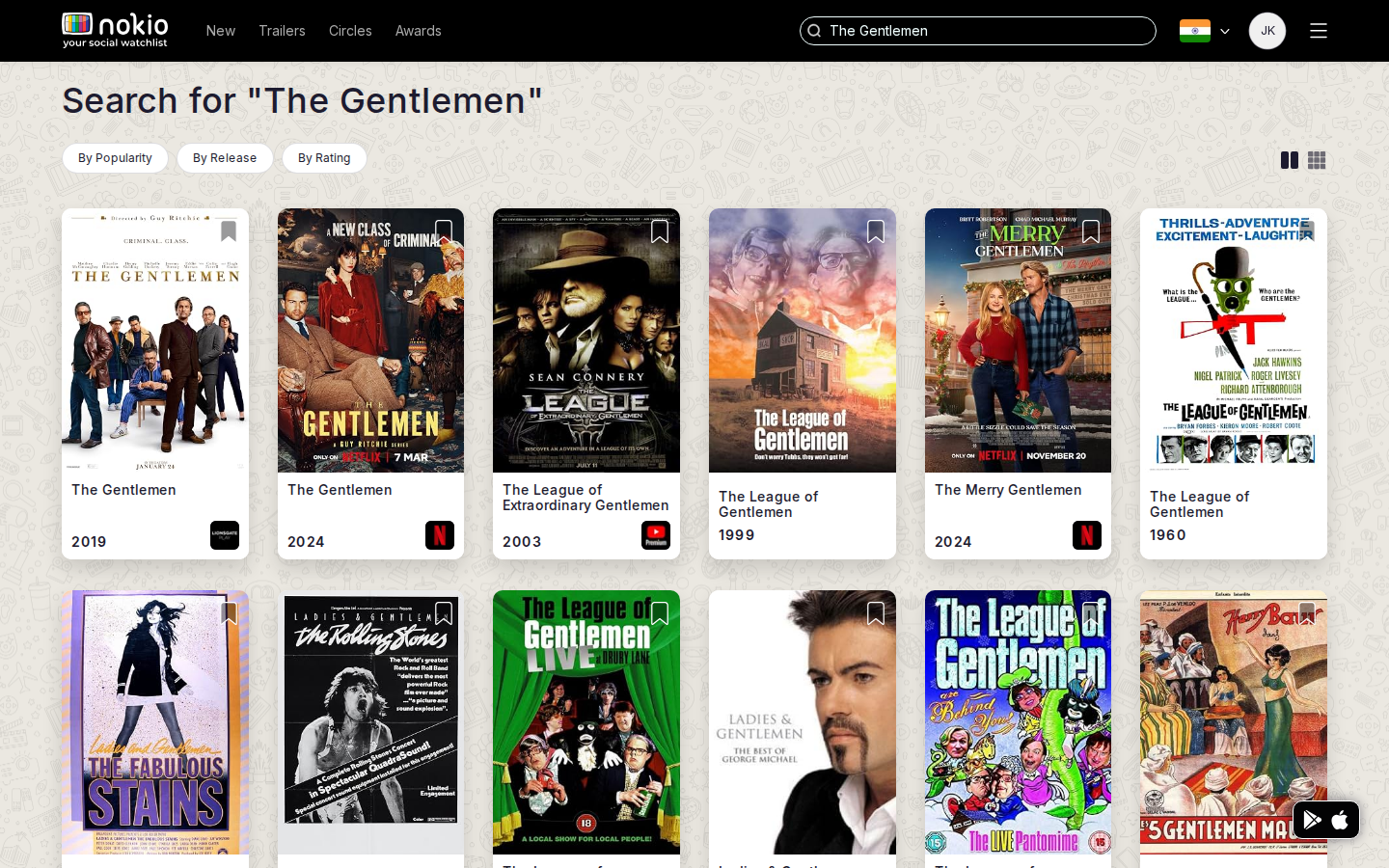Image resolution: width=1389 pixels, height=868 pixels.
Task: Bookmark The Merry Gentlemen
Action: coord(1091,231)
